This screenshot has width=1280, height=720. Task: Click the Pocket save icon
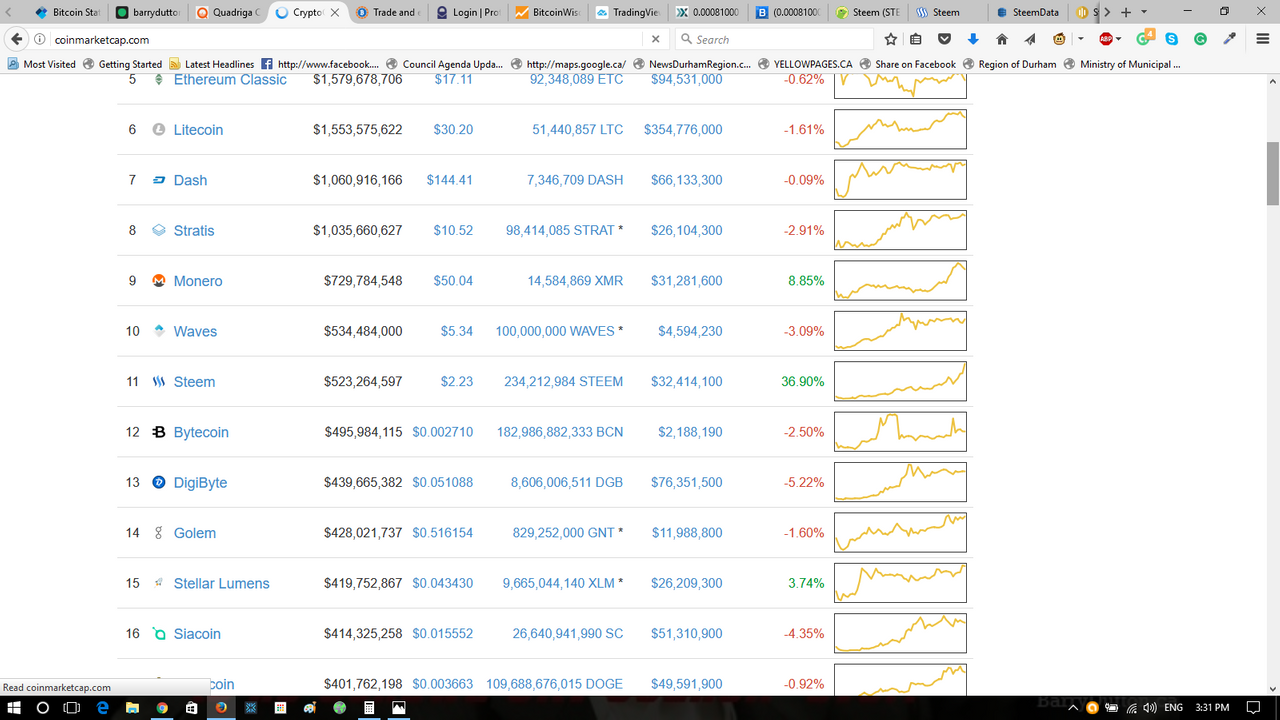[944, 39]
